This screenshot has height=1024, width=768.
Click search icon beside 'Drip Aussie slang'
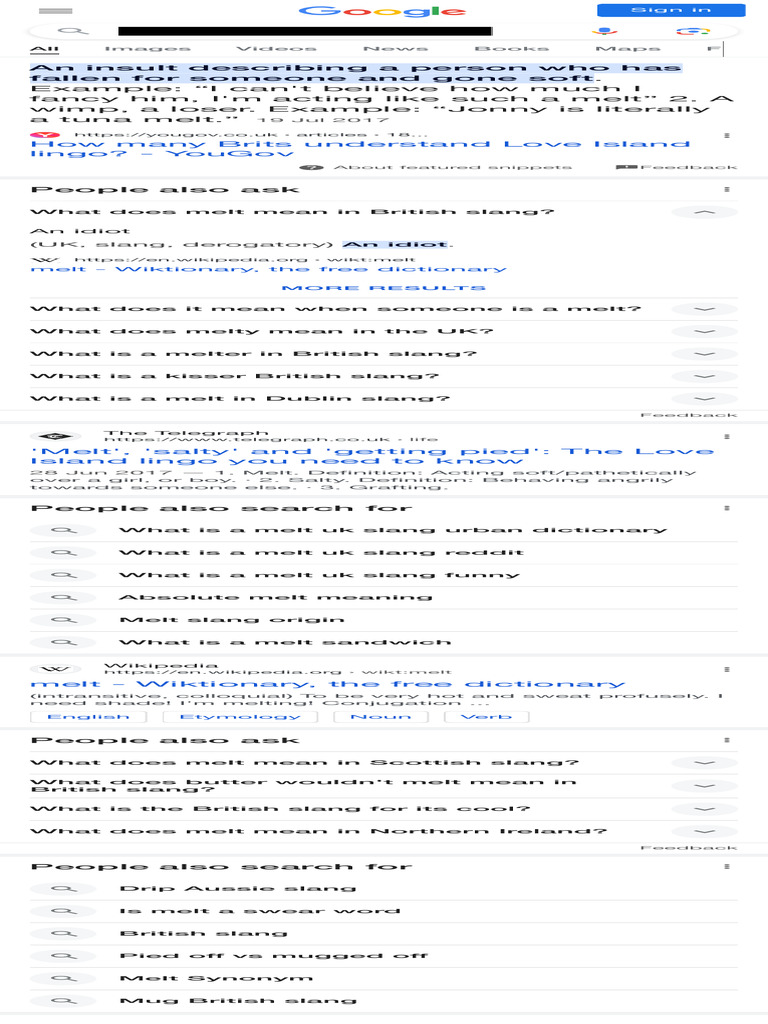pyautogui.click(x=64, y=889)
